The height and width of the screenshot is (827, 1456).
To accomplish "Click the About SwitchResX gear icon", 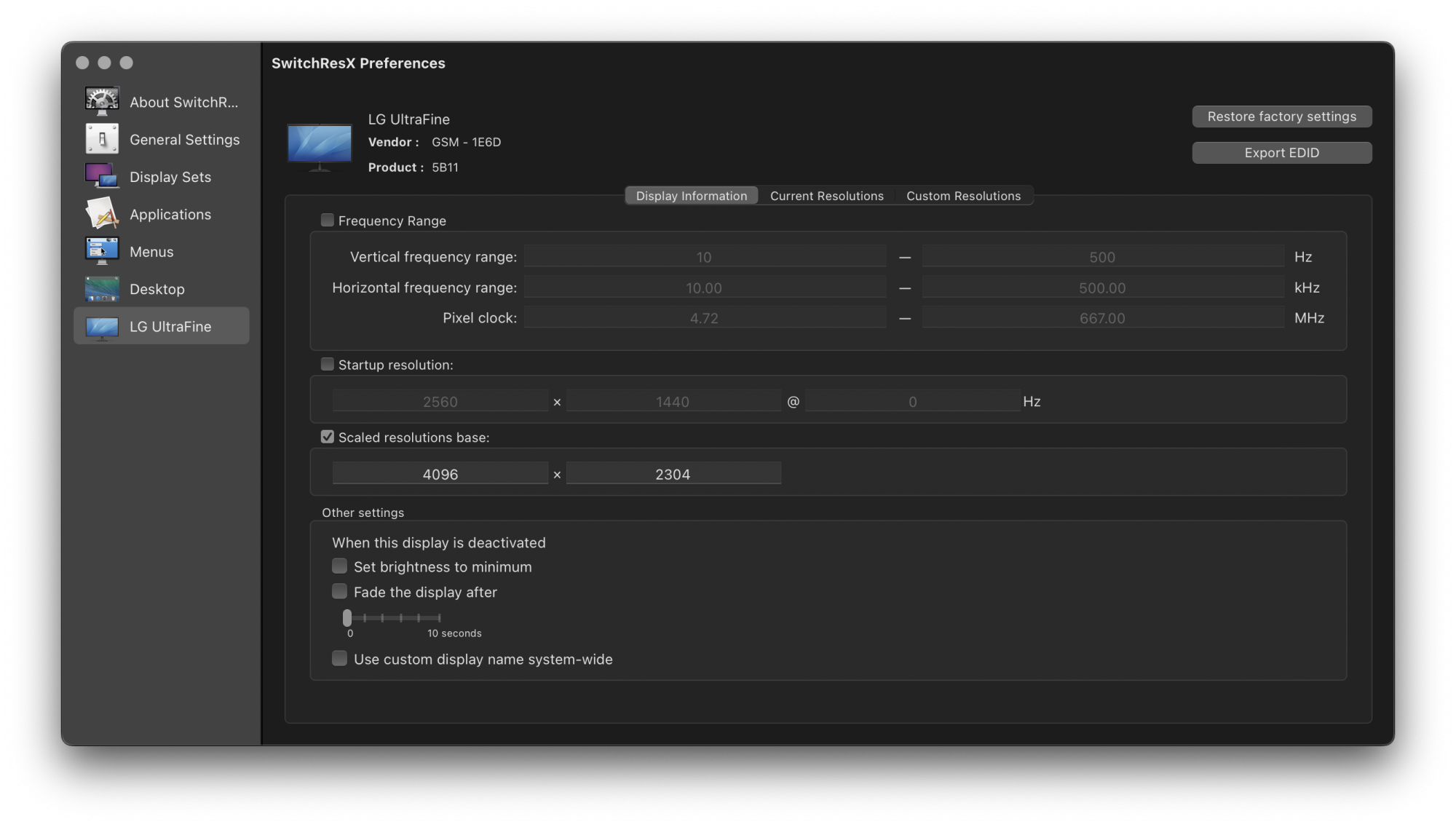I will point(102,102).
